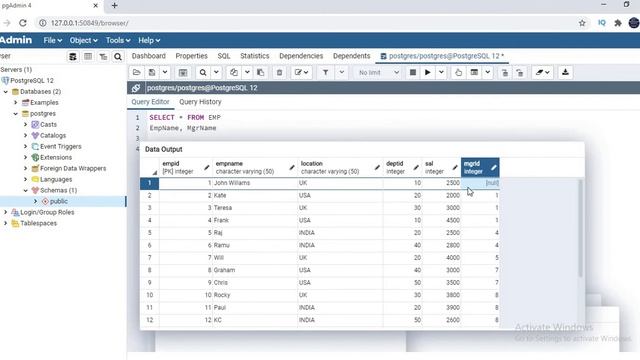Switch to the Dependents tab
640x360 pixels.
(351, 56)
